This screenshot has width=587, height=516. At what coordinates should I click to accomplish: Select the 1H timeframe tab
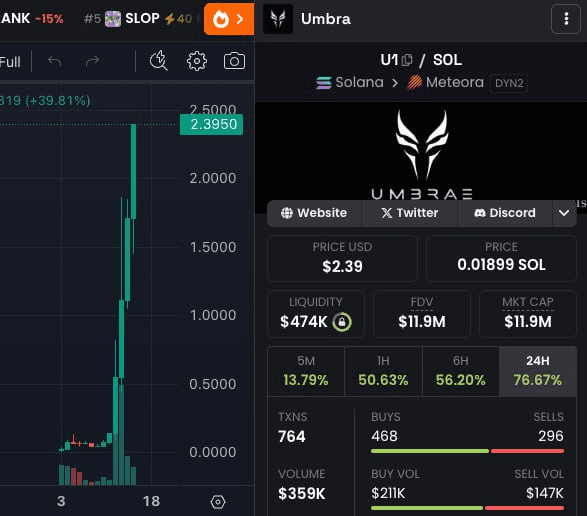tap(383, 371)
